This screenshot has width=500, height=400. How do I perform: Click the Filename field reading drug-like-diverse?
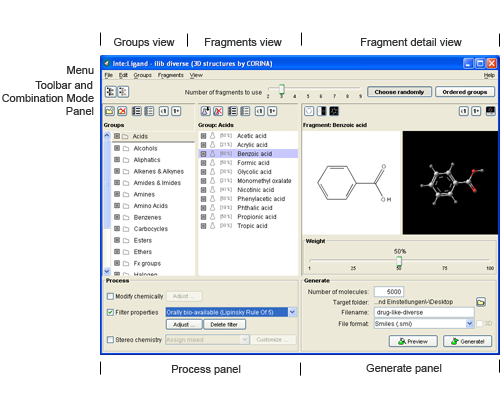(424, 312)
